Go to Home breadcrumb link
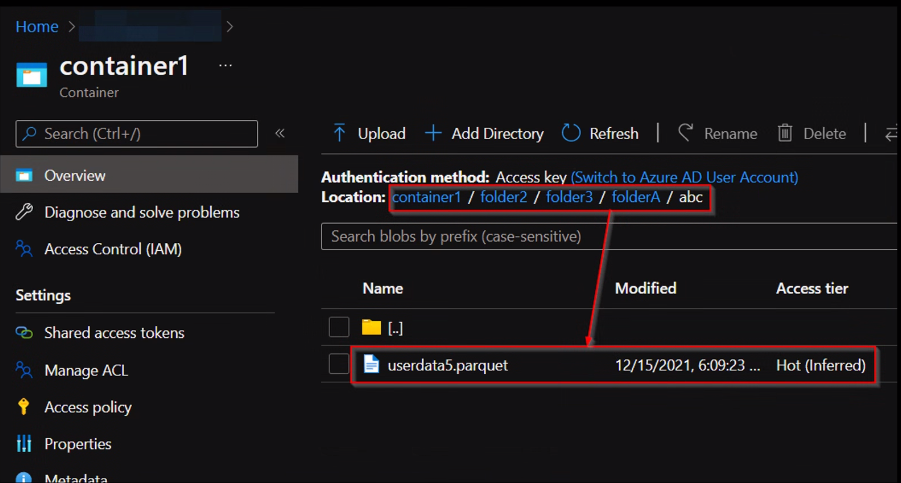The width and height of the screenshot is (901, 483). pos(37,26)
